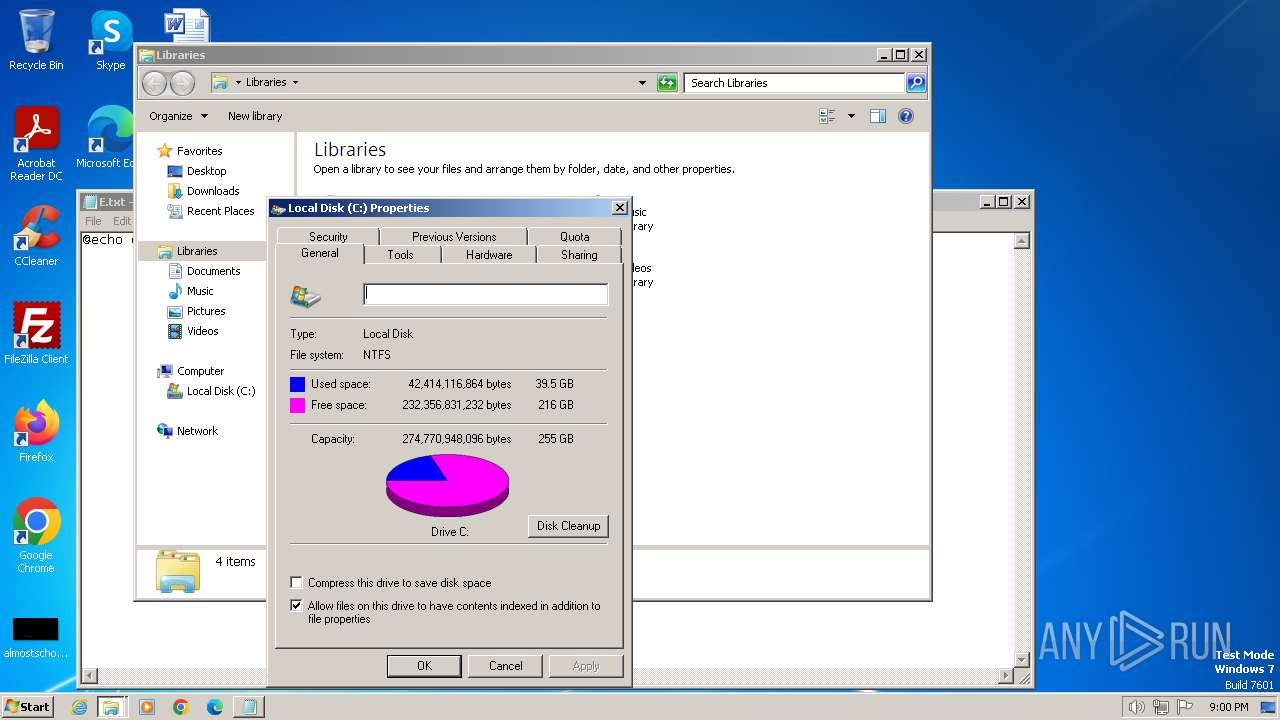Expand the Libraries breadcrumb arrow
Screen dimensions: 1280x720
[295, 83]
